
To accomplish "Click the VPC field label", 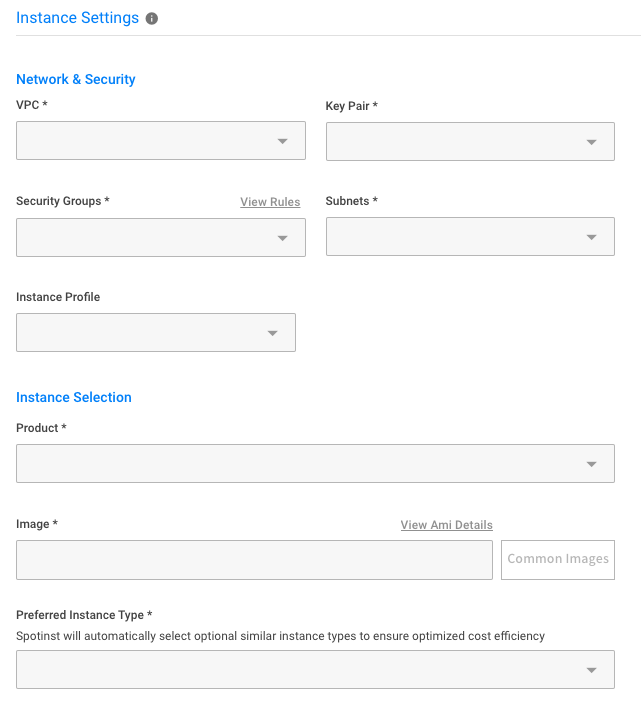I will point(32,105).
